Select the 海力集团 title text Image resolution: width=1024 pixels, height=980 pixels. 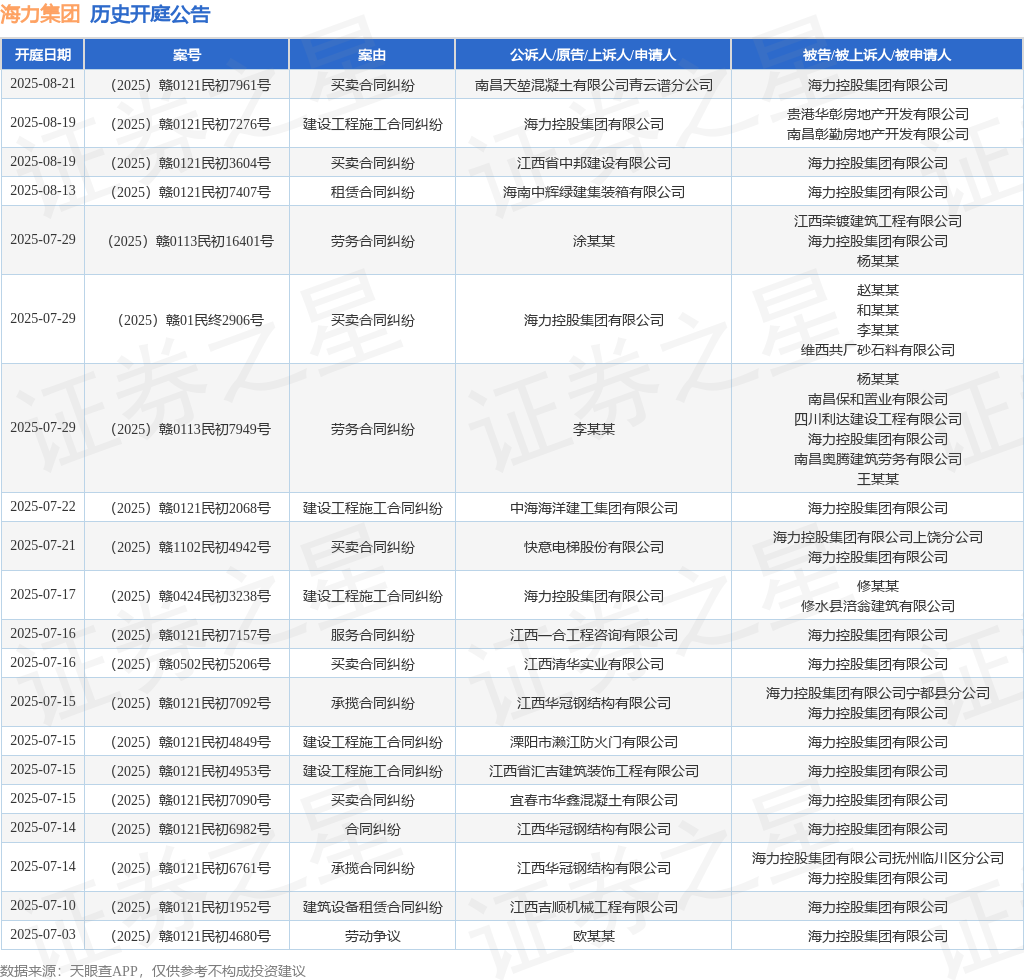40,14
